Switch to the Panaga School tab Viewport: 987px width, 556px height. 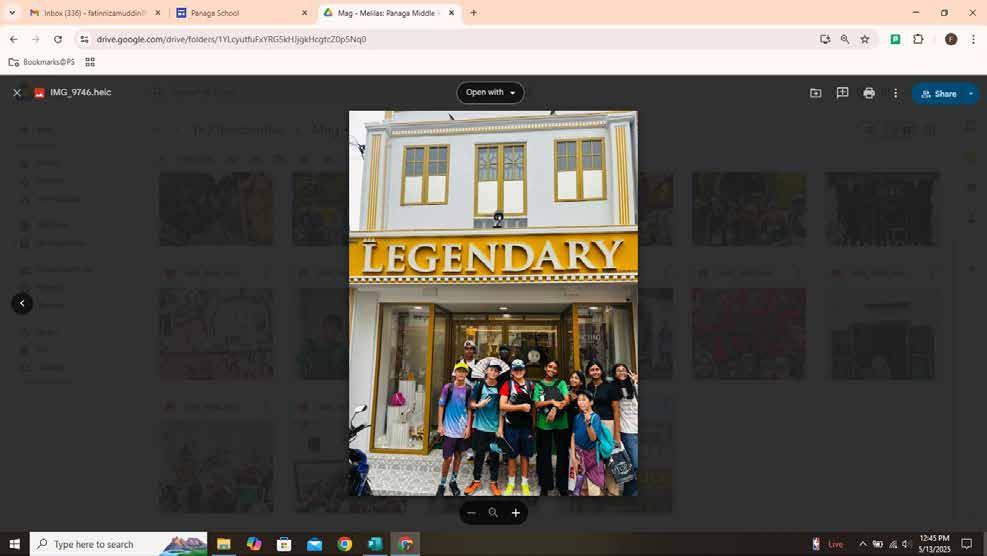coord(242,13)
